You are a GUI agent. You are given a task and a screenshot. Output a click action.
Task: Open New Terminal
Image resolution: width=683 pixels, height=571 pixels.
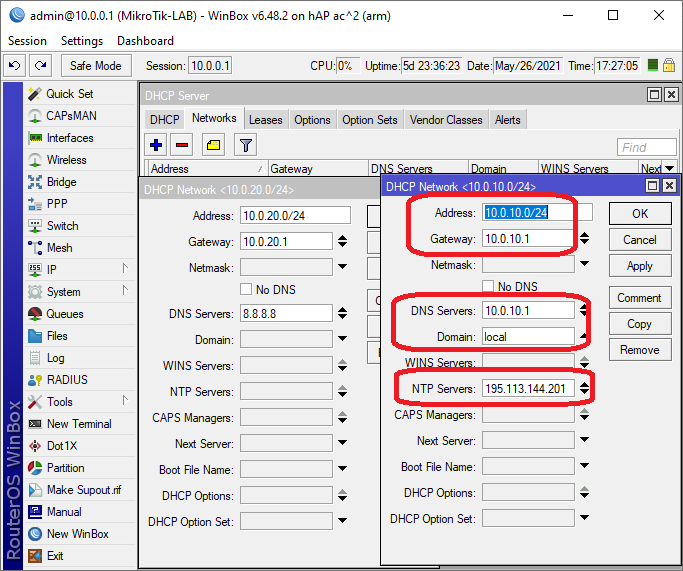(80, 424)
